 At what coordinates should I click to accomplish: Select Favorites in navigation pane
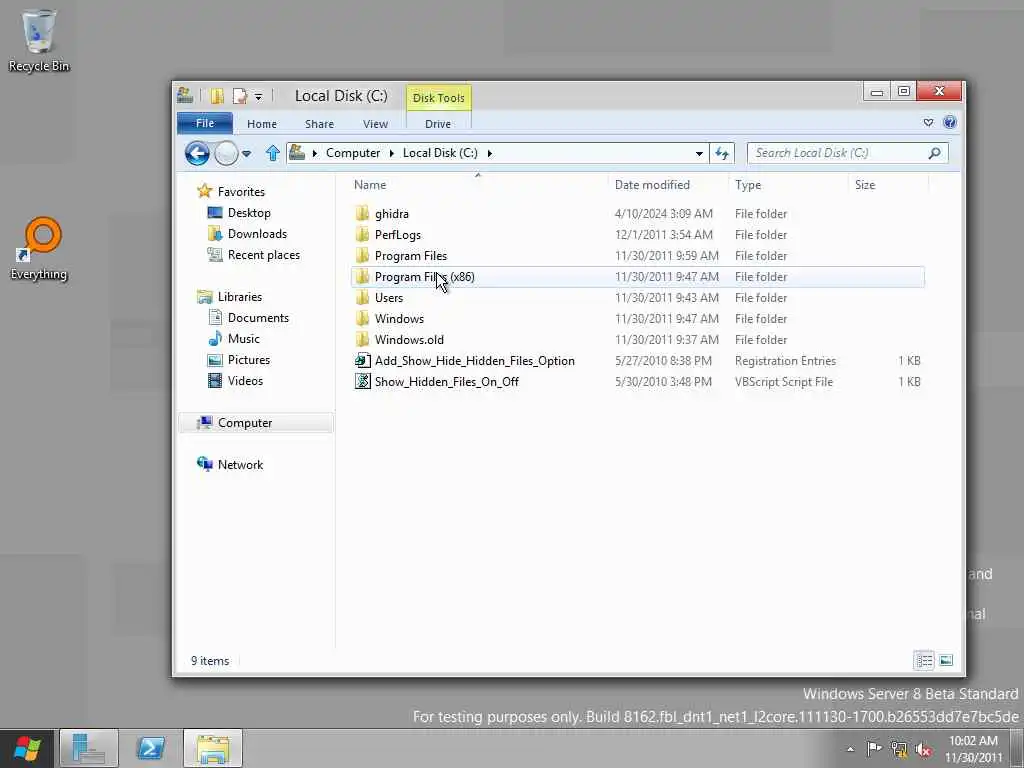(241, 191)
